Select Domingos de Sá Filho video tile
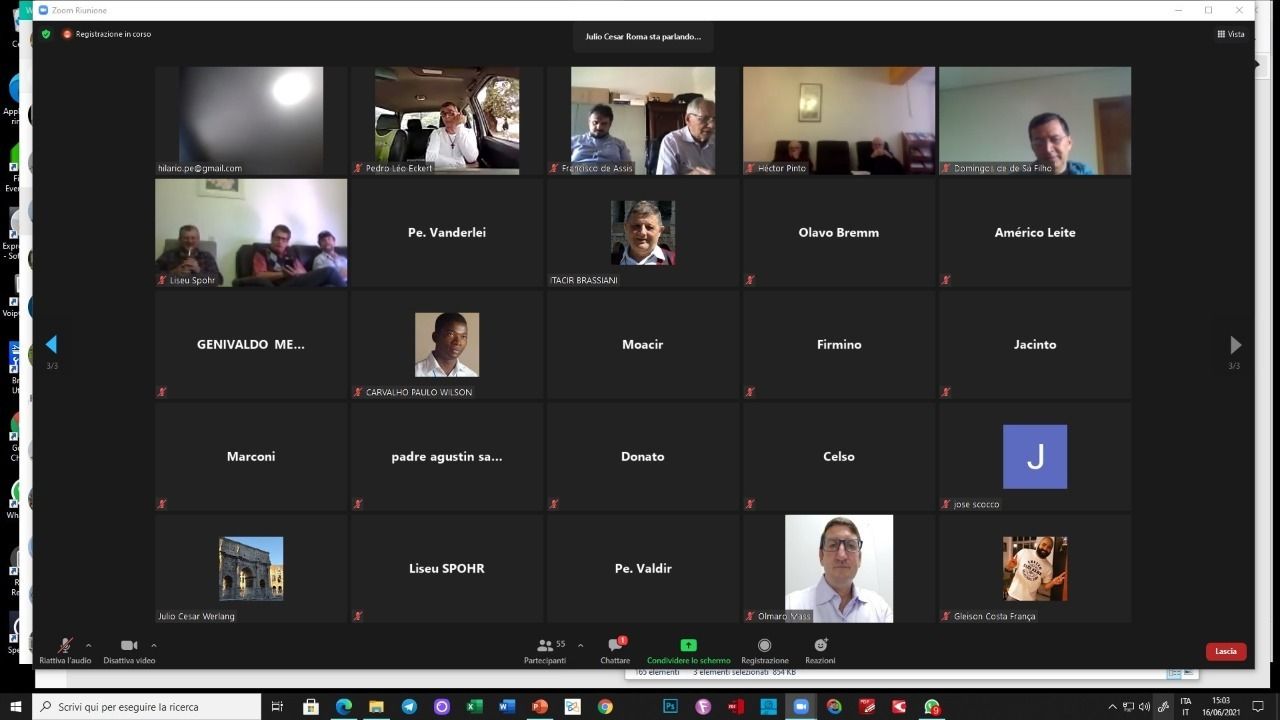This screenshot has height=720, width=1280. [1035, 121]
